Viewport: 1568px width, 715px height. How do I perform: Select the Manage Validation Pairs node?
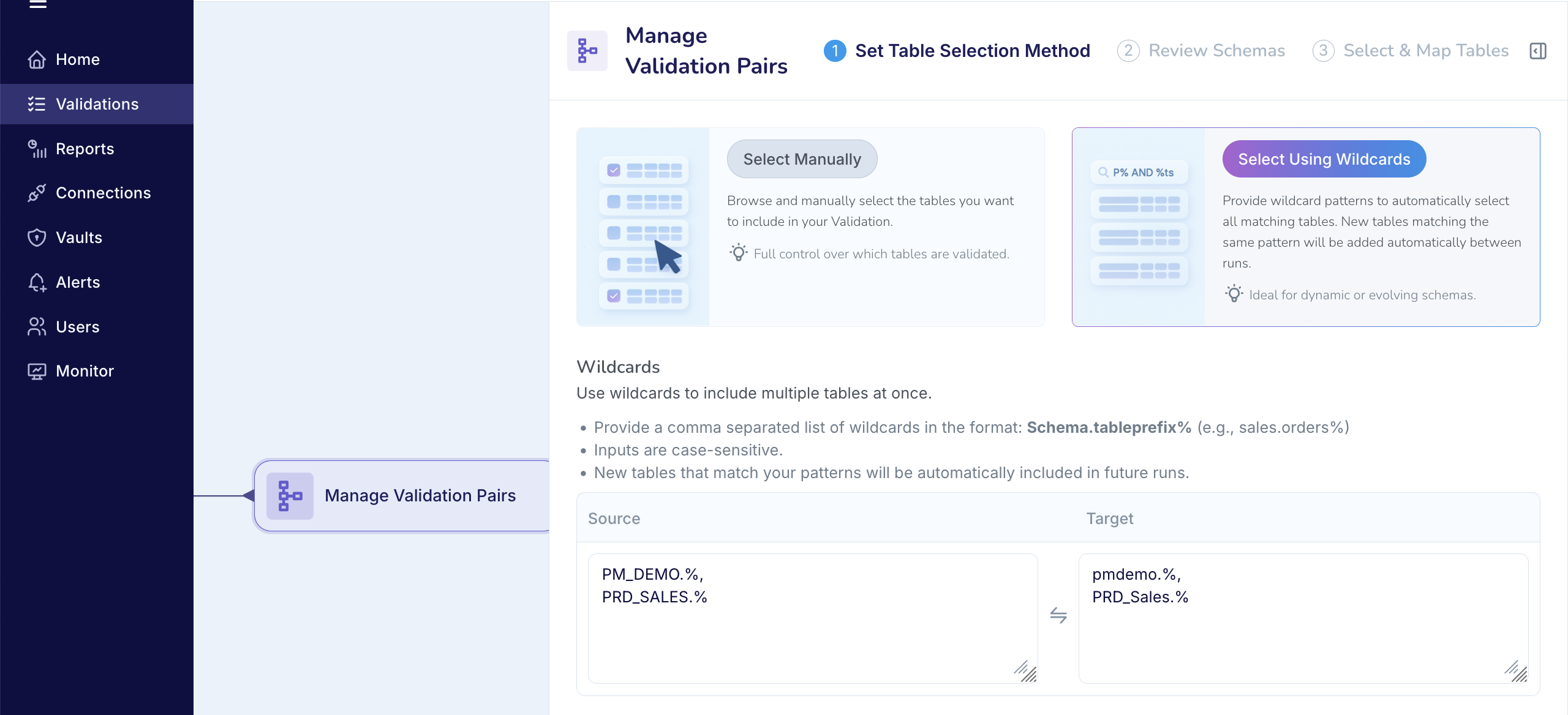tap(420, 495)
